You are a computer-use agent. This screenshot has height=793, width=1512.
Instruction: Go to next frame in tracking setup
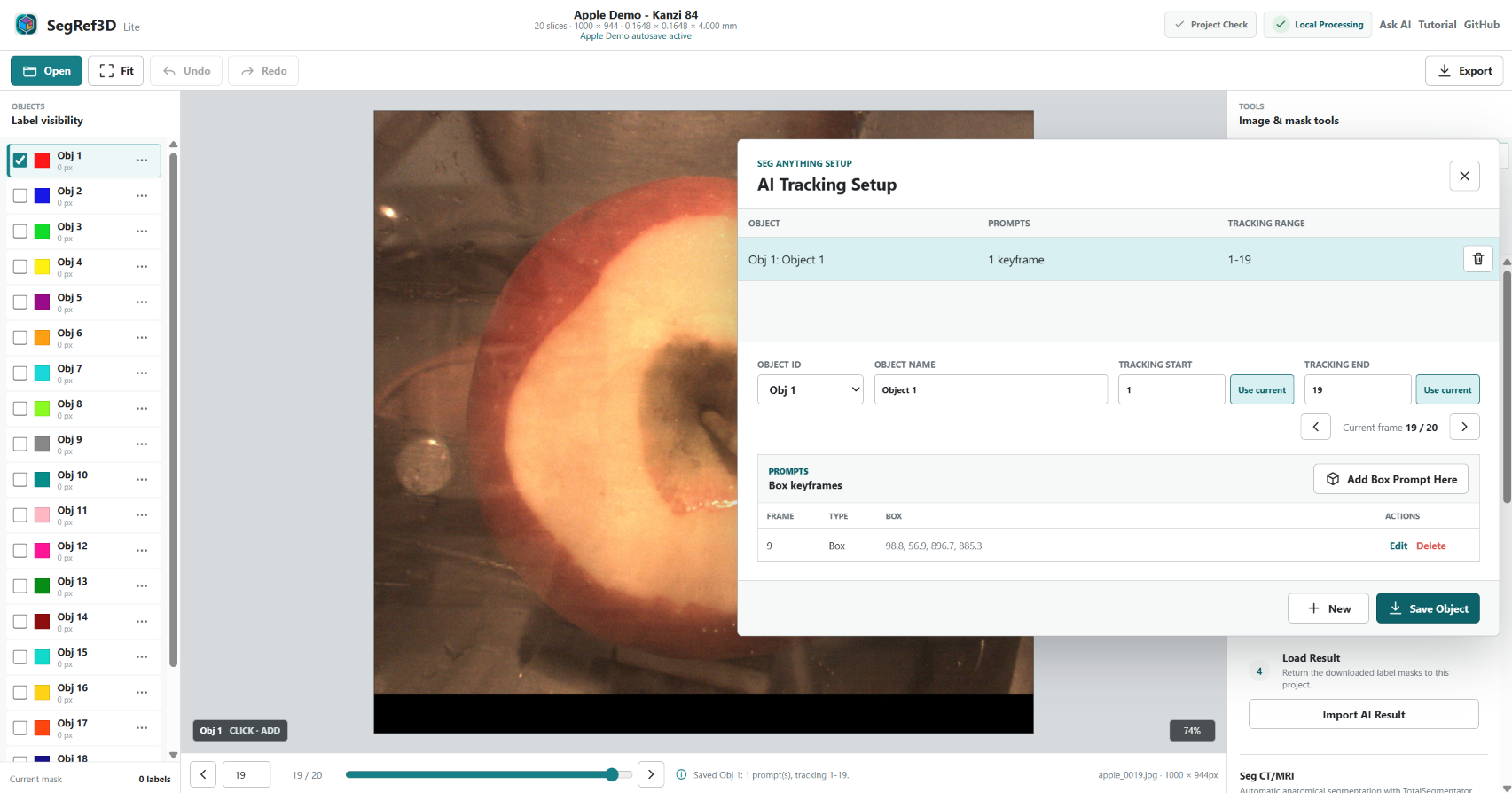[x=1464, y=427]
